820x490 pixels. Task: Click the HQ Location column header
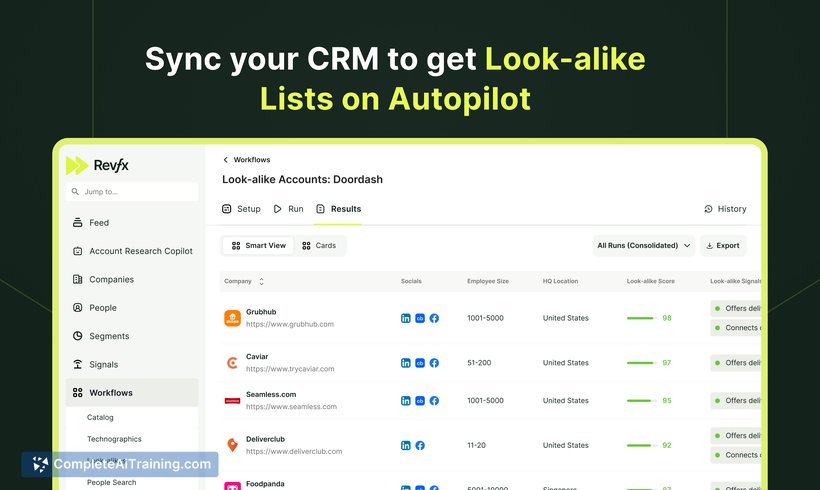(x=560, y=281)
